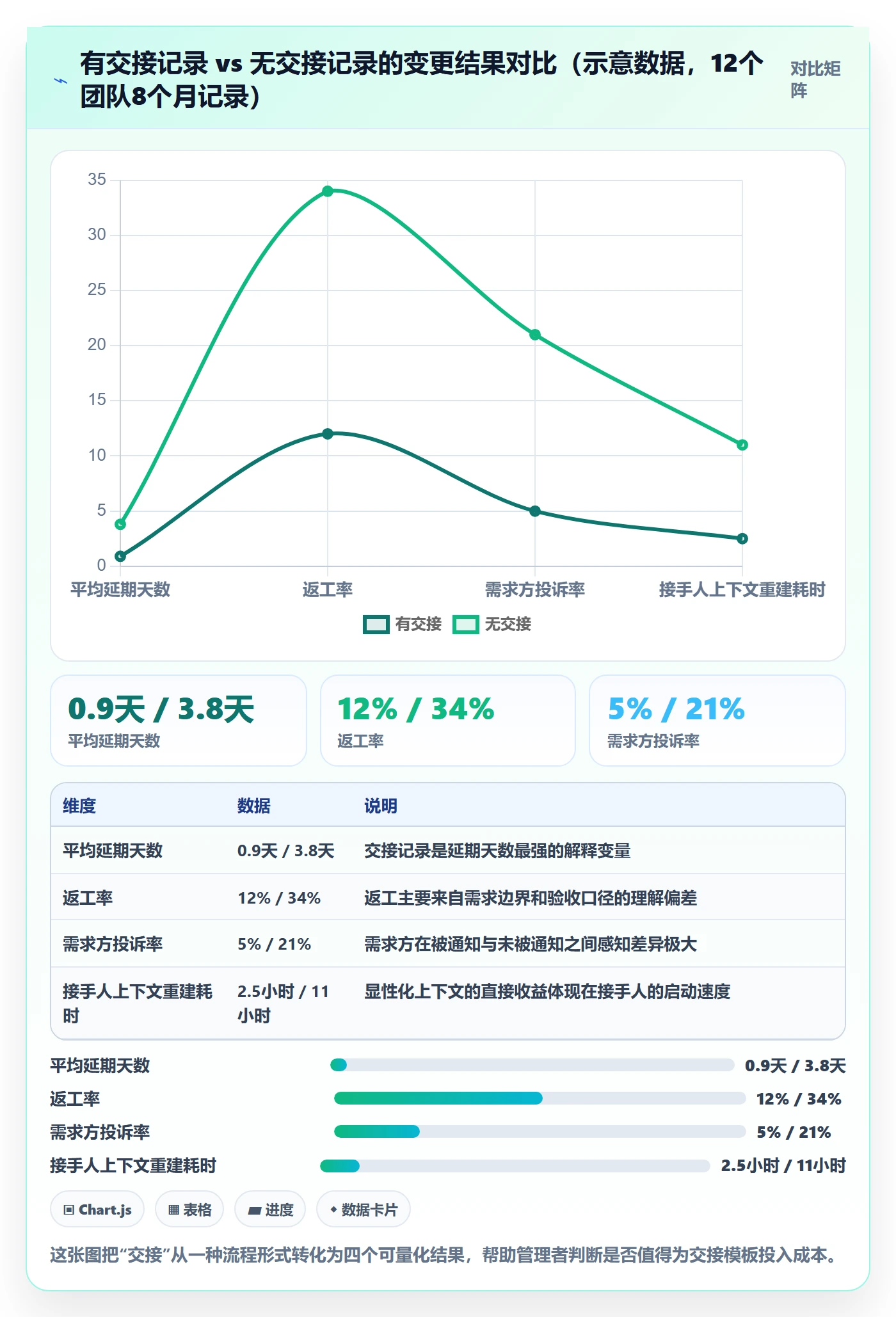This screenshot has height=1317, width=896.
Task: Click the 平均延期天数 progress bar
Action: click(x=532, y=1065)
